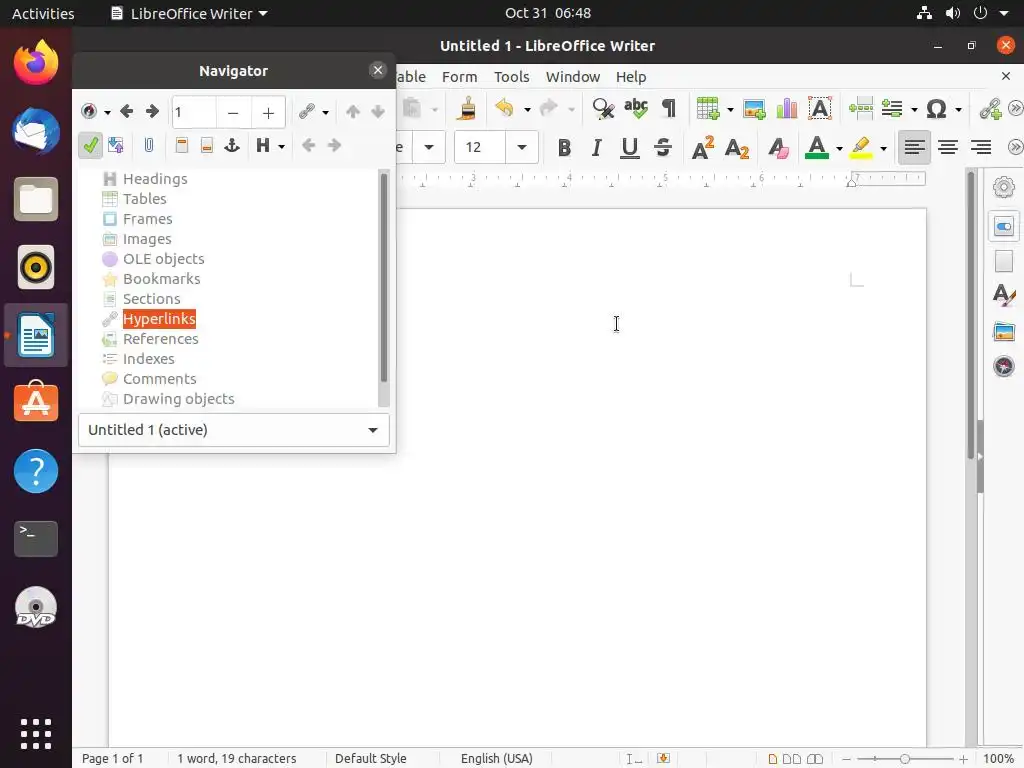
Task: Open the Tools menu
Action: pos(511,76)
